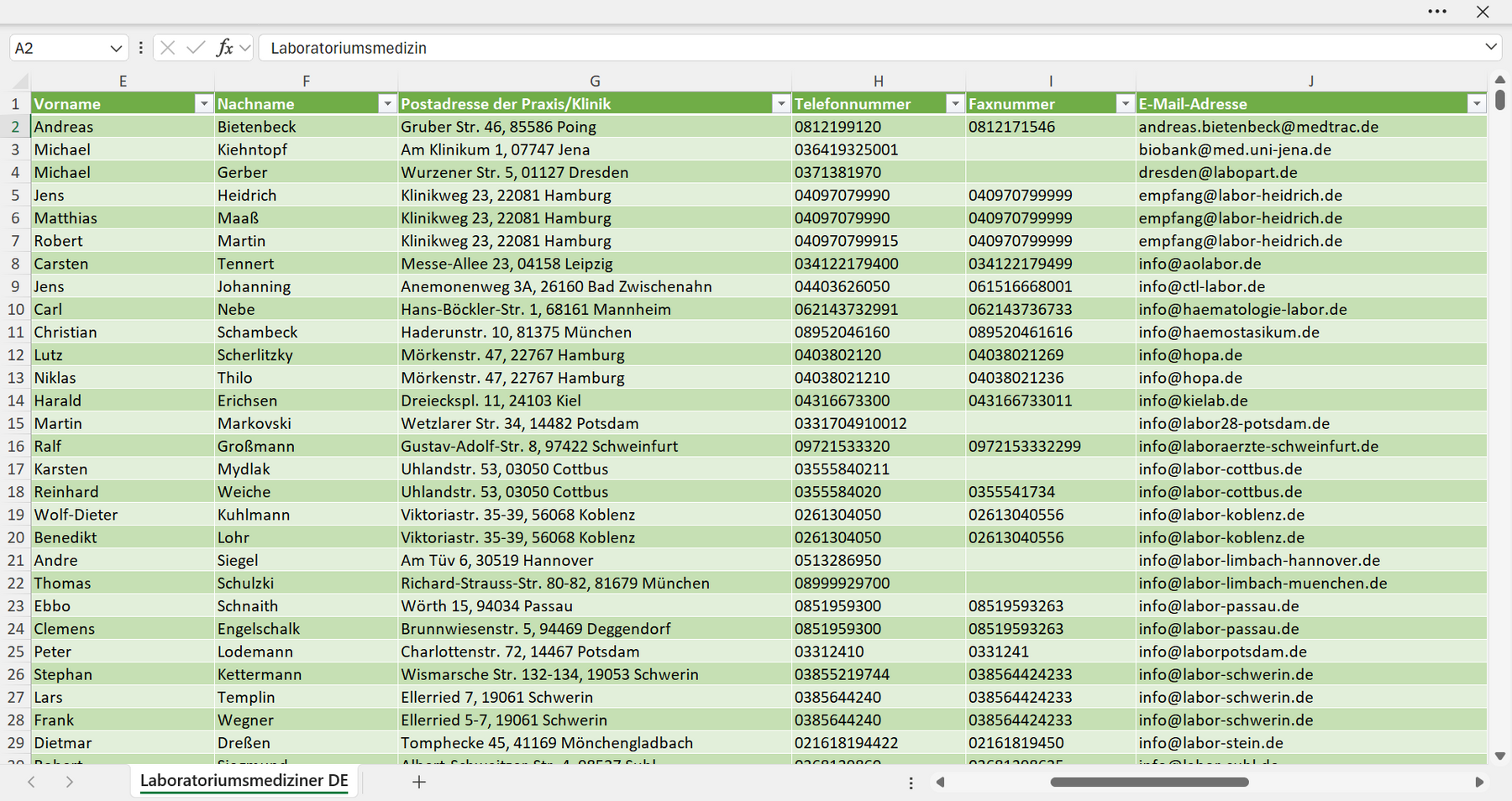The width and height of the screenshot is (1512, 801).
Task: Click the Cancel X icon in formula bar
Action: coord(167,48)
